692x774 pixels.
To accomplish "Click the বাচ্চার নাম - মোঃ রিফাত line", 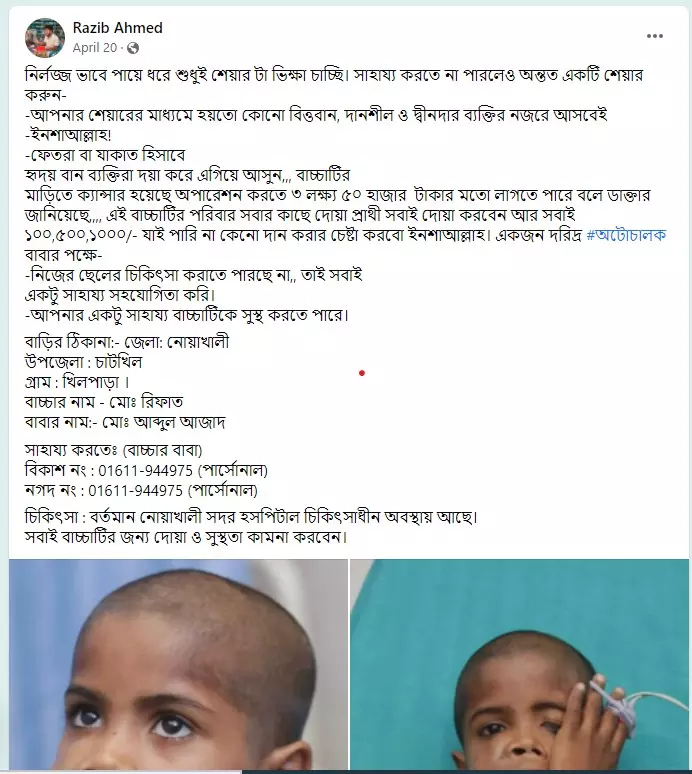I will click(x=104, y=402).
